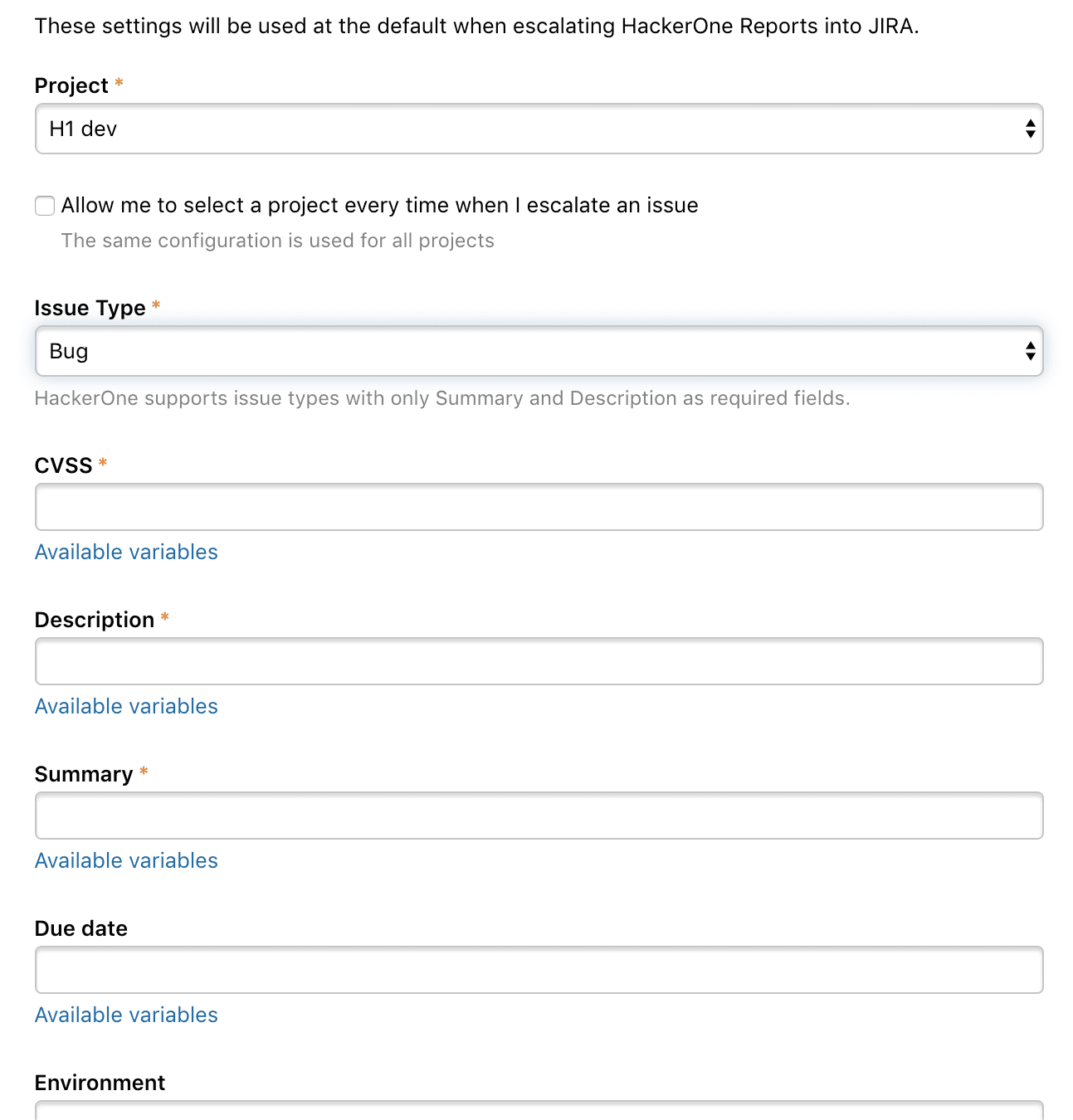Show Available variables below Due date
Image resolution: width=1073 pixels, height=1120 pixels.
click(126, 1015)
